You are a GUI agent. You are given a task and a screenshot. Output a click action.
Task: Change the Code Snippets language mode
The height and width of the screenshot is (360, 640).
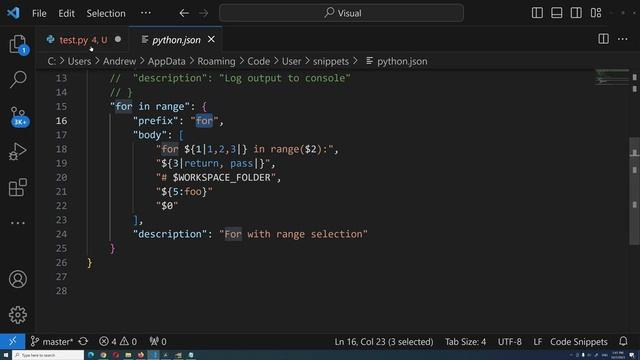coord(579,341)
